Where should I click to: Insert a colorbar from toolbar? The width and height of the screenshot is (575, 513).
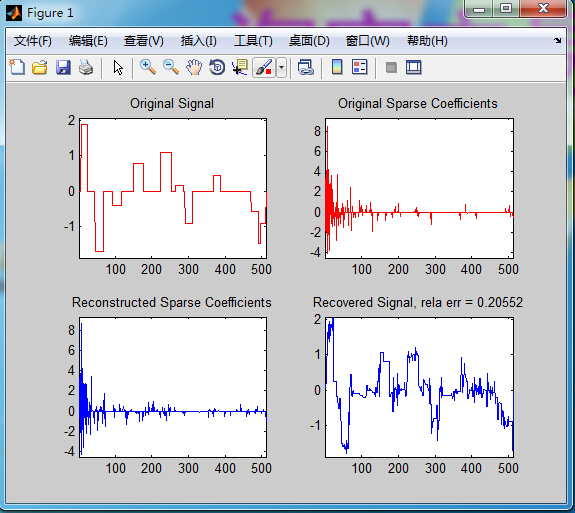(x=337, y=67)
